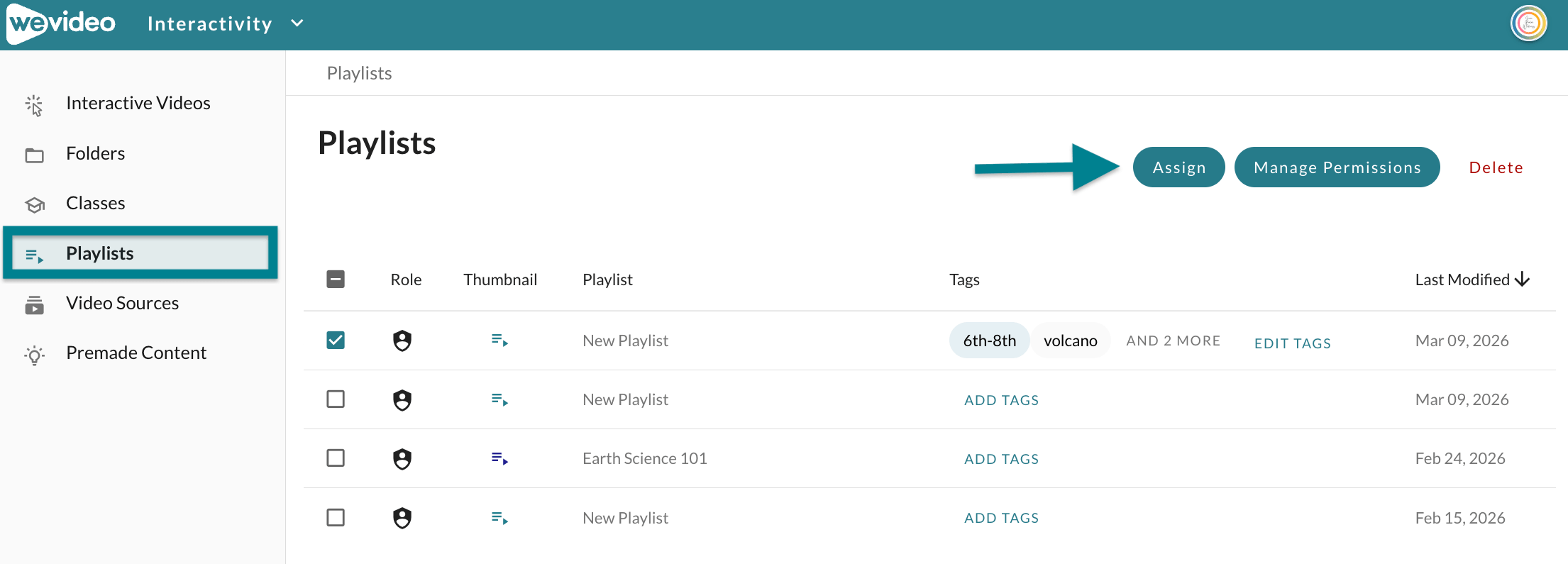1568x564 pixels.
Task: Uncheck the volcano-tagged New Playlist checkbox
Action: click(x=336, y=341)
